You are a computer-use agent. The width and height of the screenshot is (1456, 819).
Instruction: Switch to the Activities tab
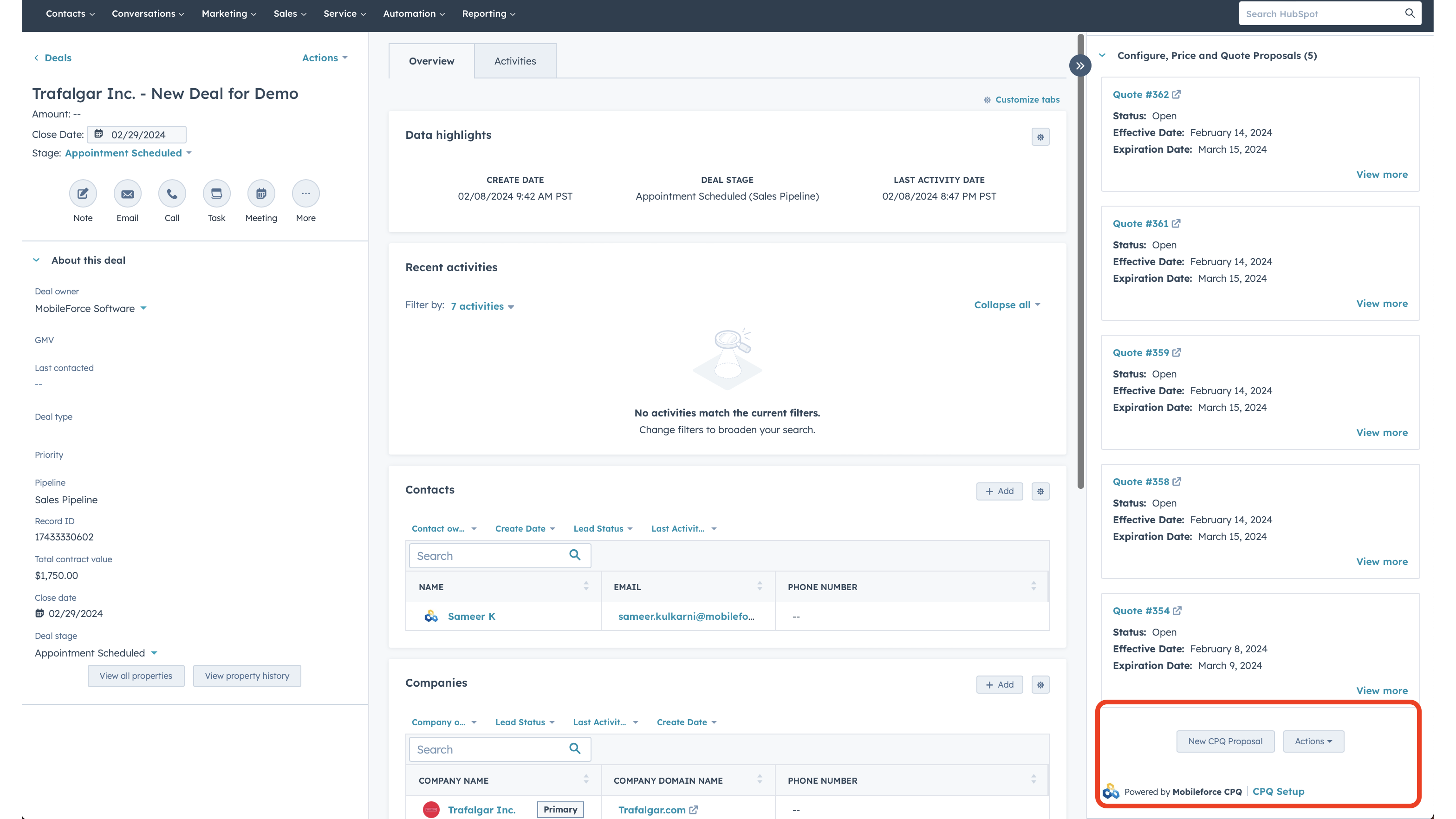[x=515, y=61]
